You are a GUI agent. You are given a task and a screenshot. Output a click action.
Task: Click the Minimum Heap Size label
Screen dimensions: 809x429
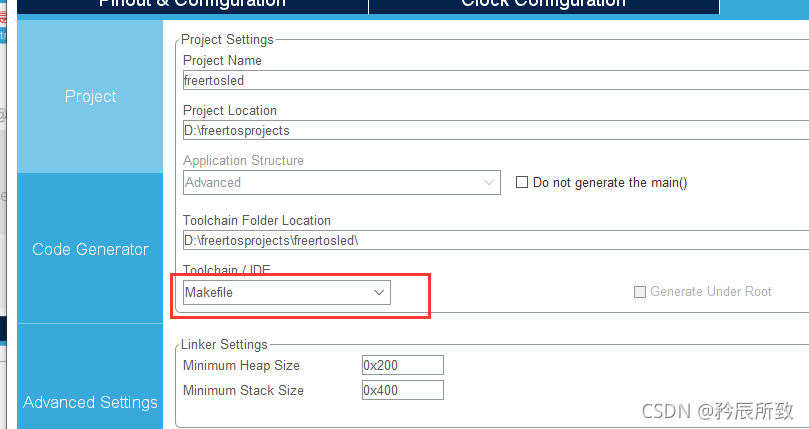(x=241, y=365)
